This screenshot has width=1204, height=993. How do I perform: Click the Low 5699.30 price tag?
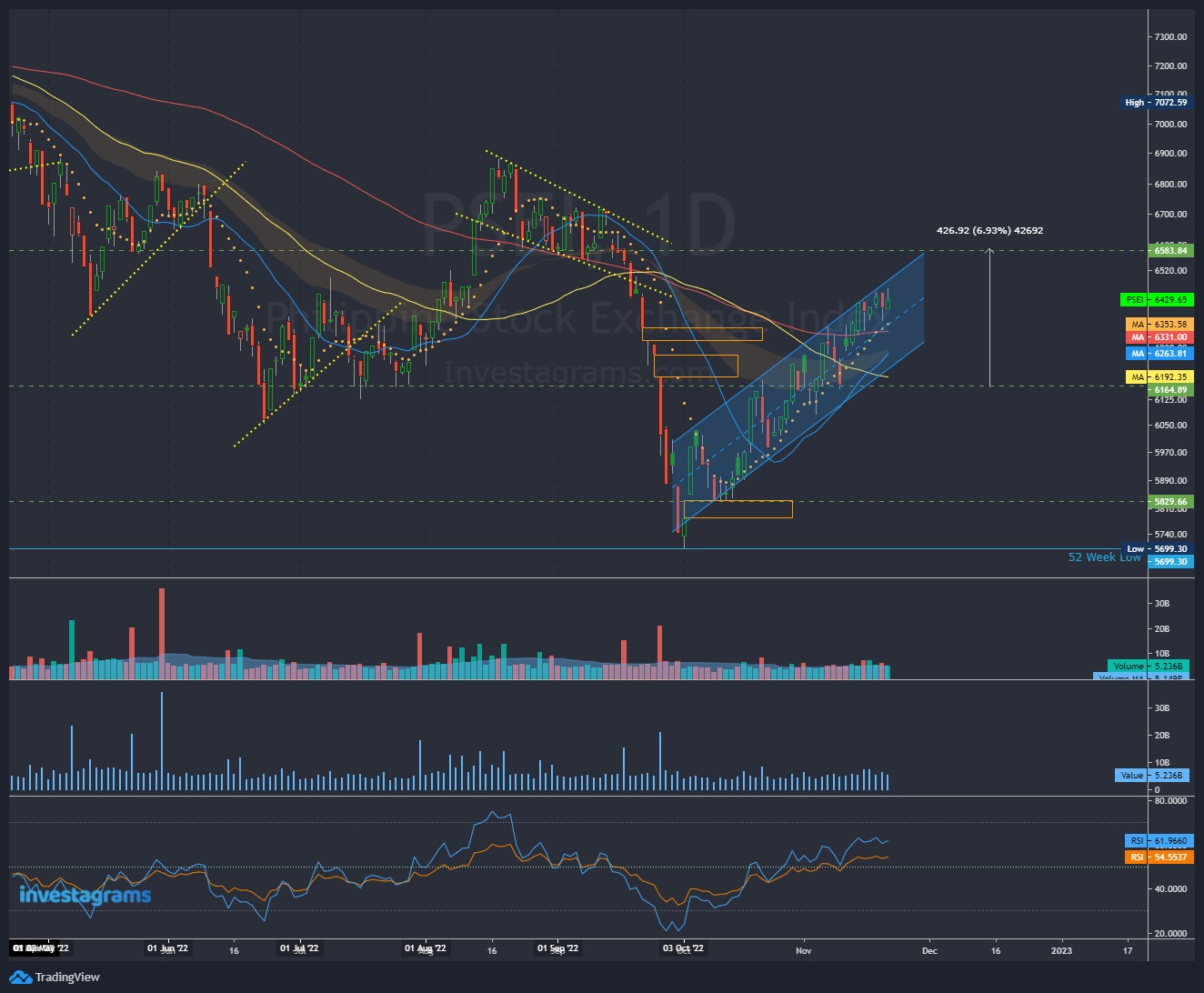tap(1157, 549)
